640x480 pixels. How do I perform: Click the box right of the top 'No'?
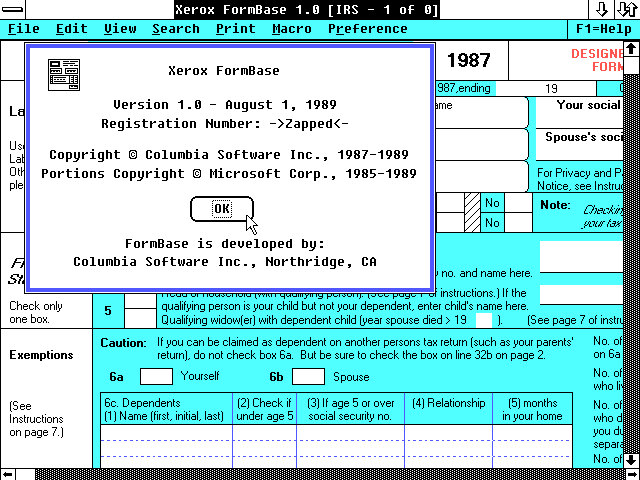pos(518,203)
